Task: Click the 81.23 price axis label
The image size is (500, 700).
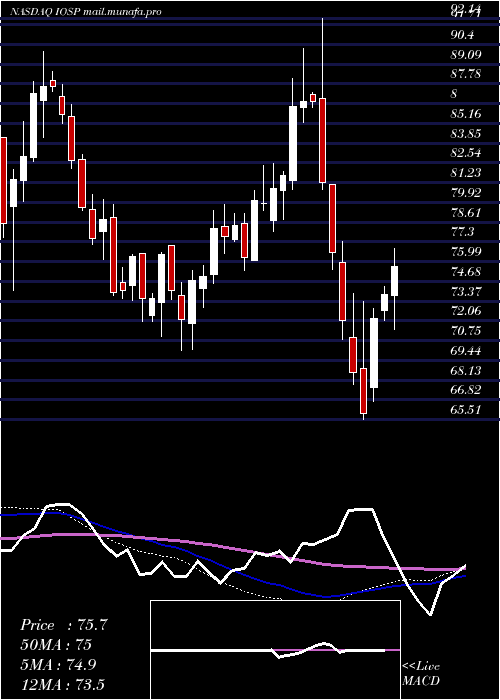Action: [x=466, y=173]
